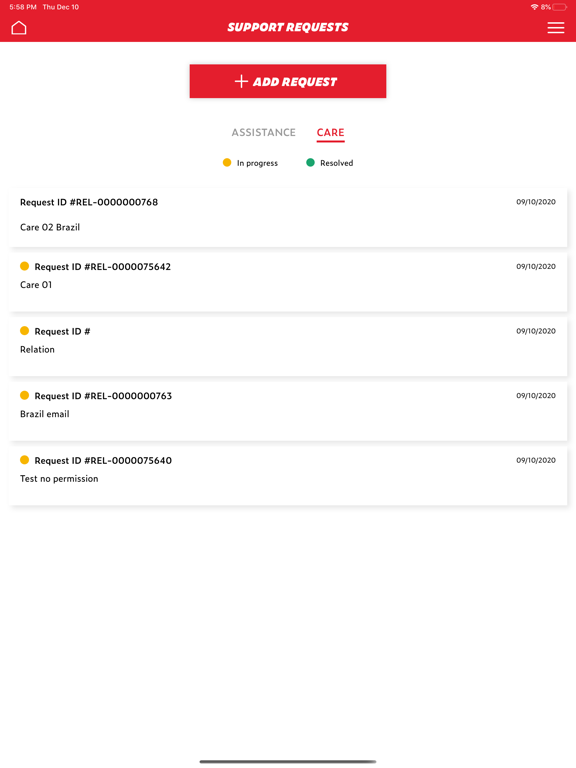Click the 'In progress' legend label
576x768 pixels.
tap(257, 163)
